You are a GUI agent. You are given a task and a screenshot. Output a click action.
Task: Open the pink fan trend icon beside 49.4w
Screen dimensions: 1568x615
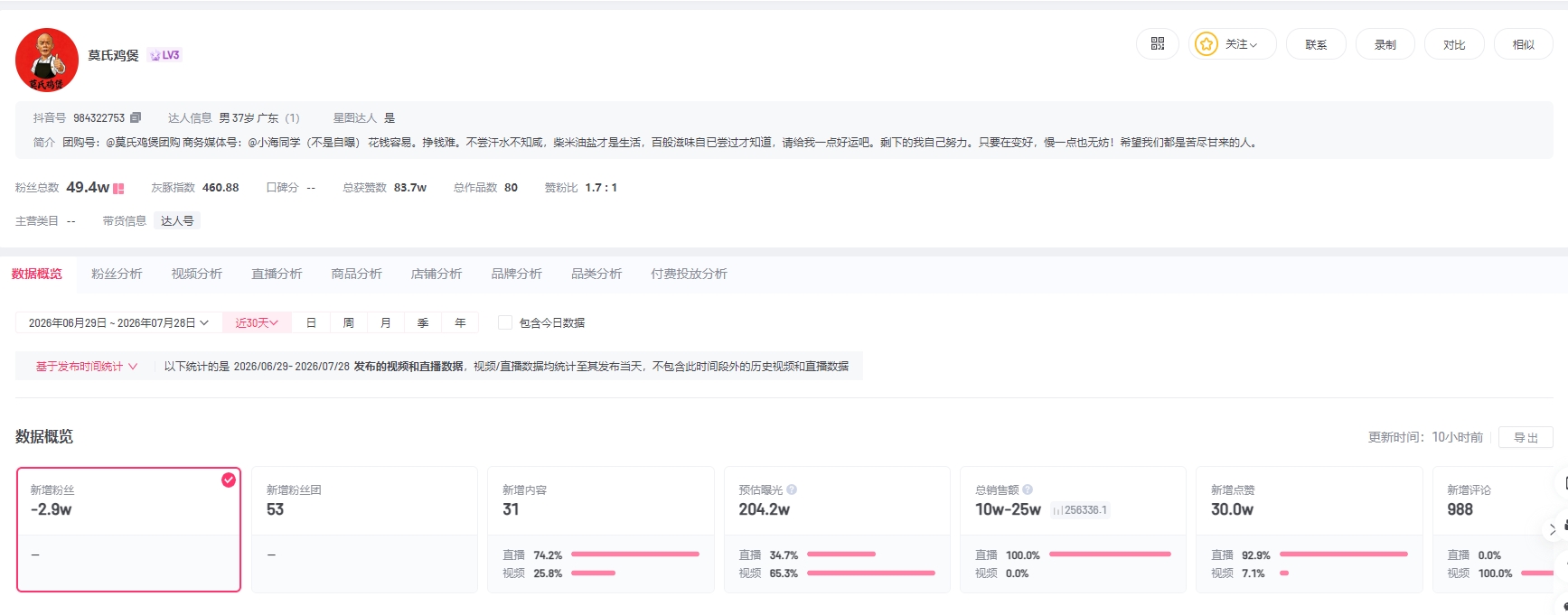click(118, 189)
